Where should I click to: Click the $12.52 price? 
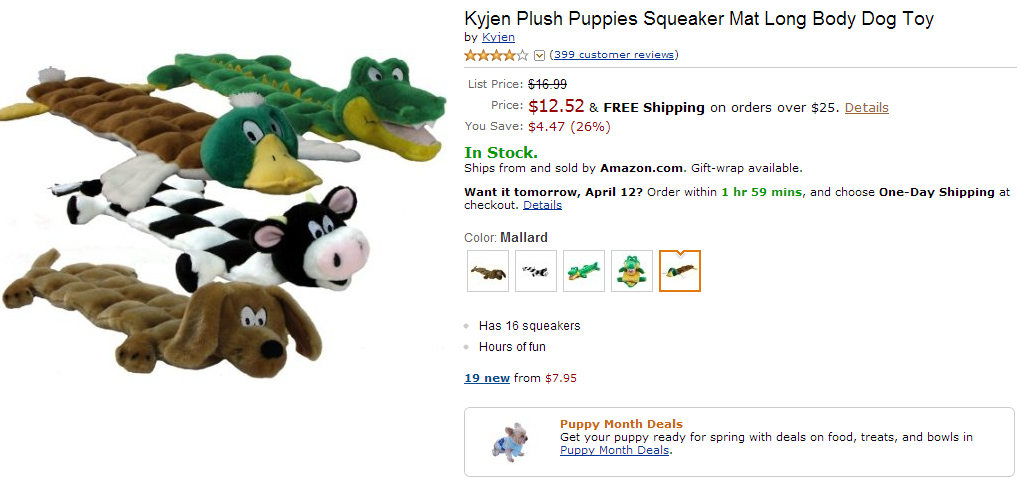(x=556, y=106)
